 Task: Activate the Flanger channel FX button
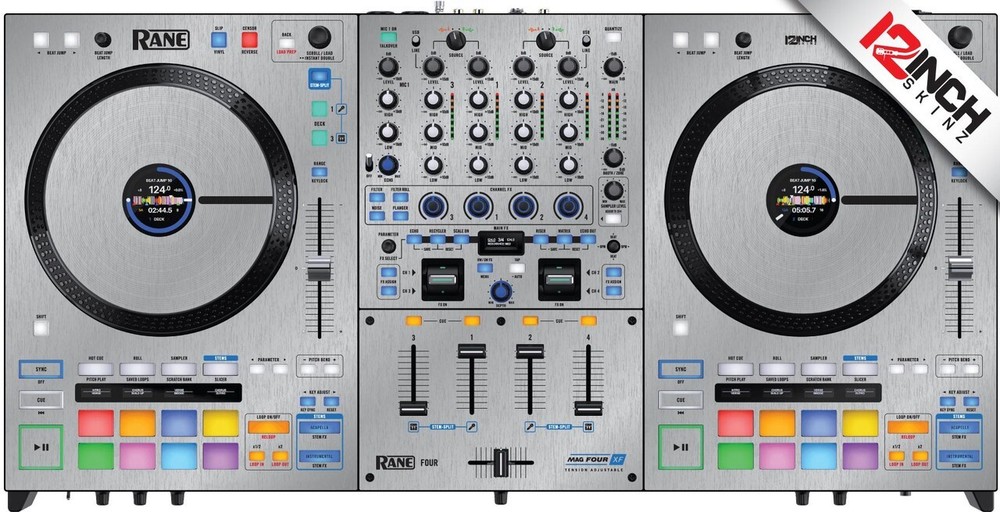pos(401,216)
